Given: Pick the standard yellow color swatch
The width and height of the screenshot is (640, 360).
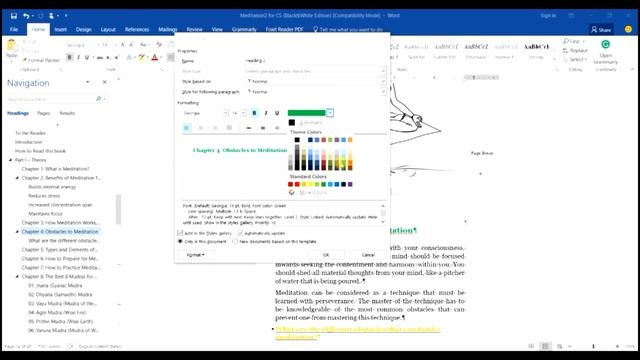Looking at the screenshot, I should point(310,184).
